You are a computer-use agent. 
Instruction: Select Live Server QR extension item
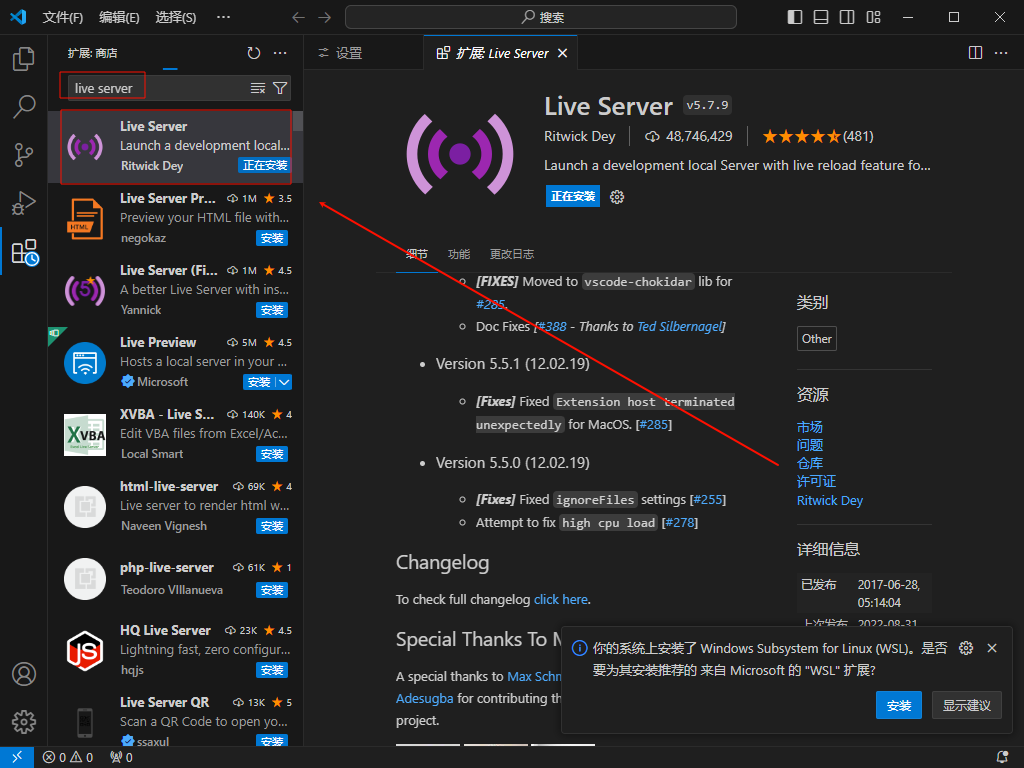176,716
